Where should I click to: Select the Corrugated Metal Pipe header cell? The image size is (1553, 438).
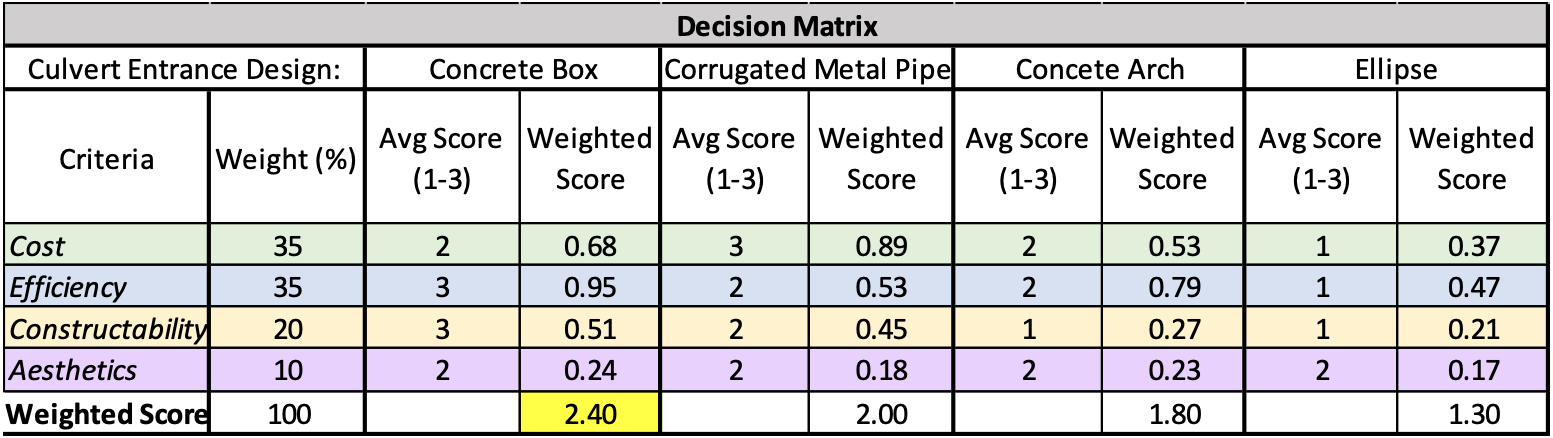(806, 69)
